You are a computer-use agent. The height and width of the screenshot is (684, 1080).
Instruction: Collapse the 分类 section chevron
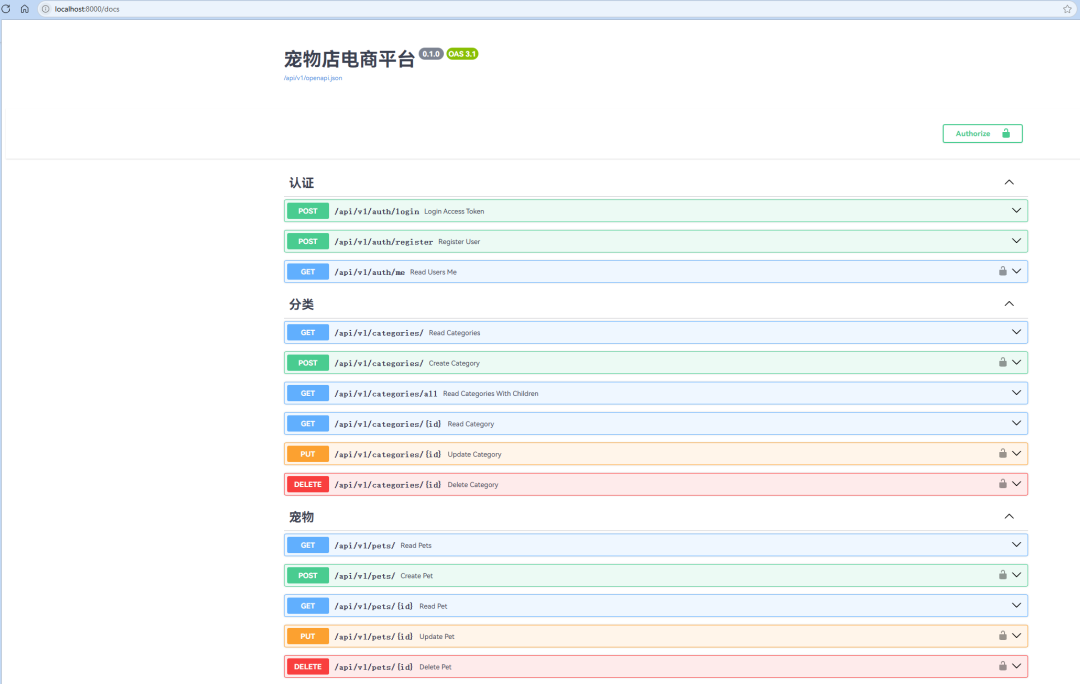tap(1009, 304)
